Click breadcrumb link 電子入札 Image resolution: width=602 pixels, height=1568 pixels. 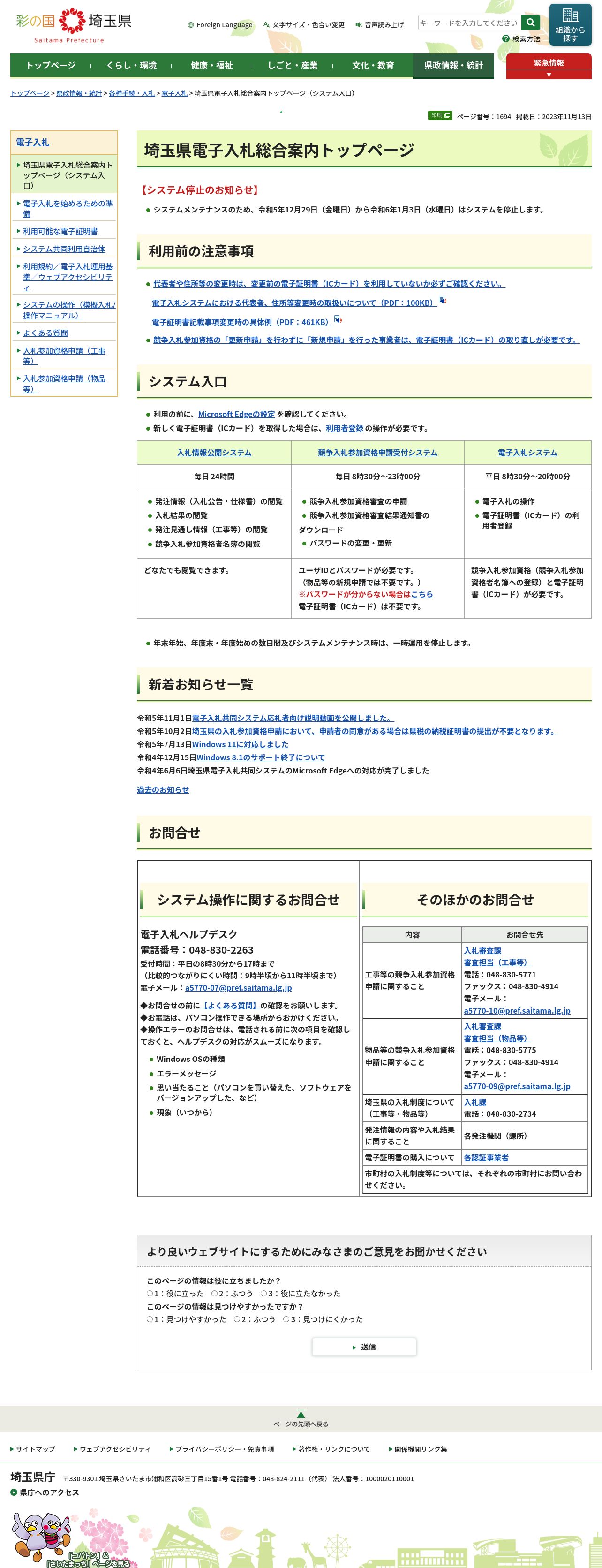coord(174,93)
